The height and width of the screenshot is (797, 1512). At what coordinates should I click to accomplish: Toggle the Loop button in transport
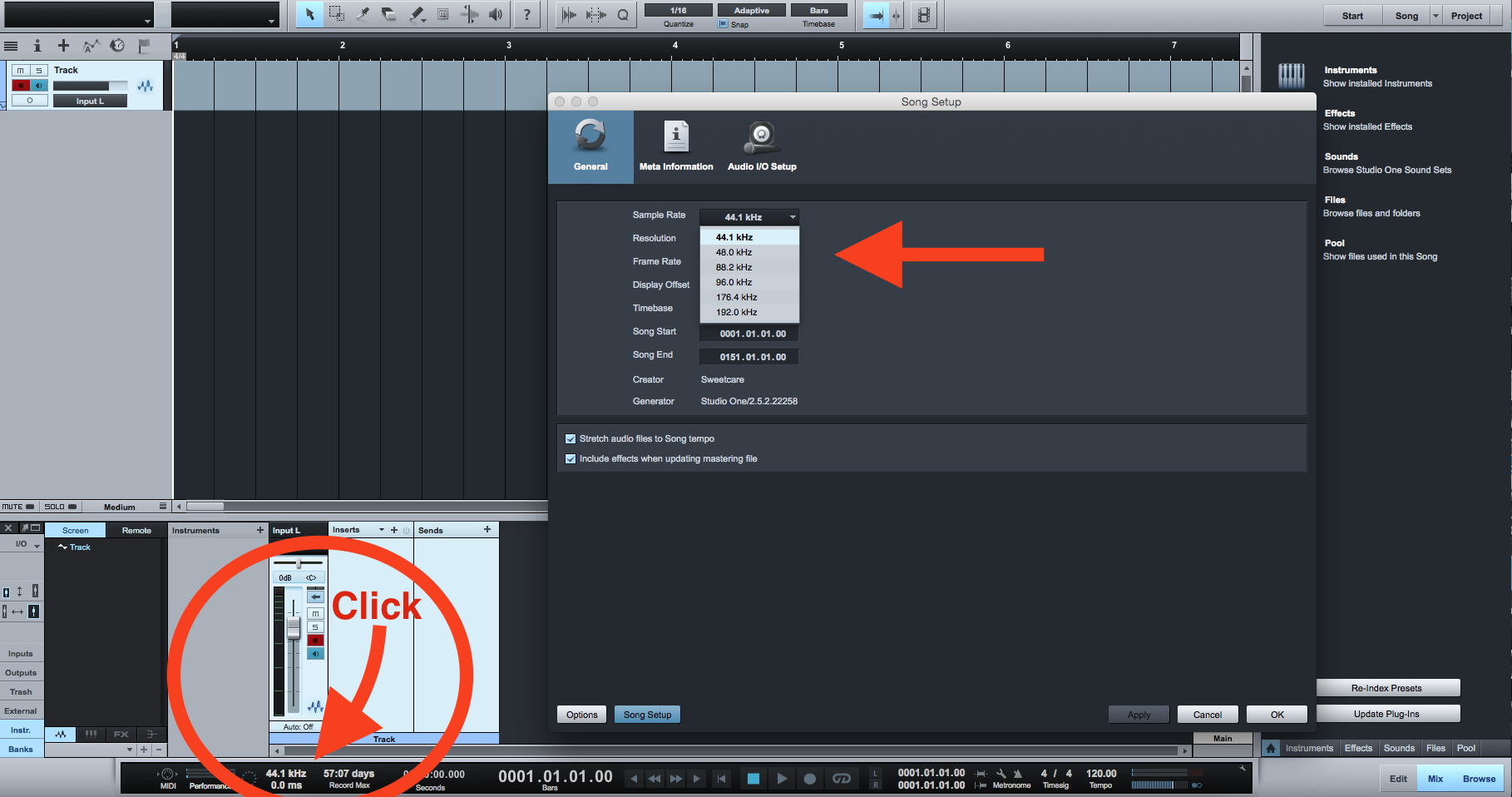coord(842,779)
